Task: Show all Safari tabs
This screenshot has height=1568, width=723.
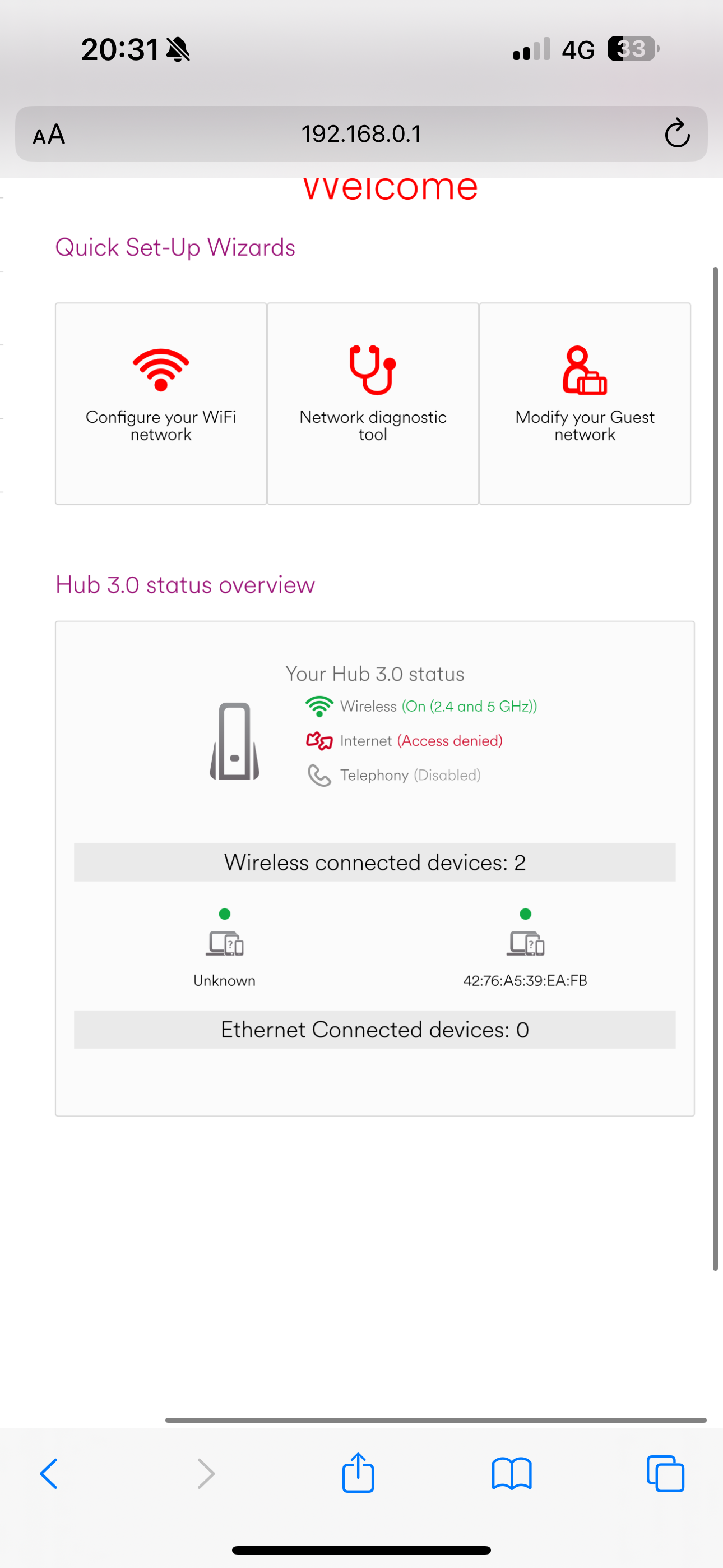Action: tap(665, 1474)
